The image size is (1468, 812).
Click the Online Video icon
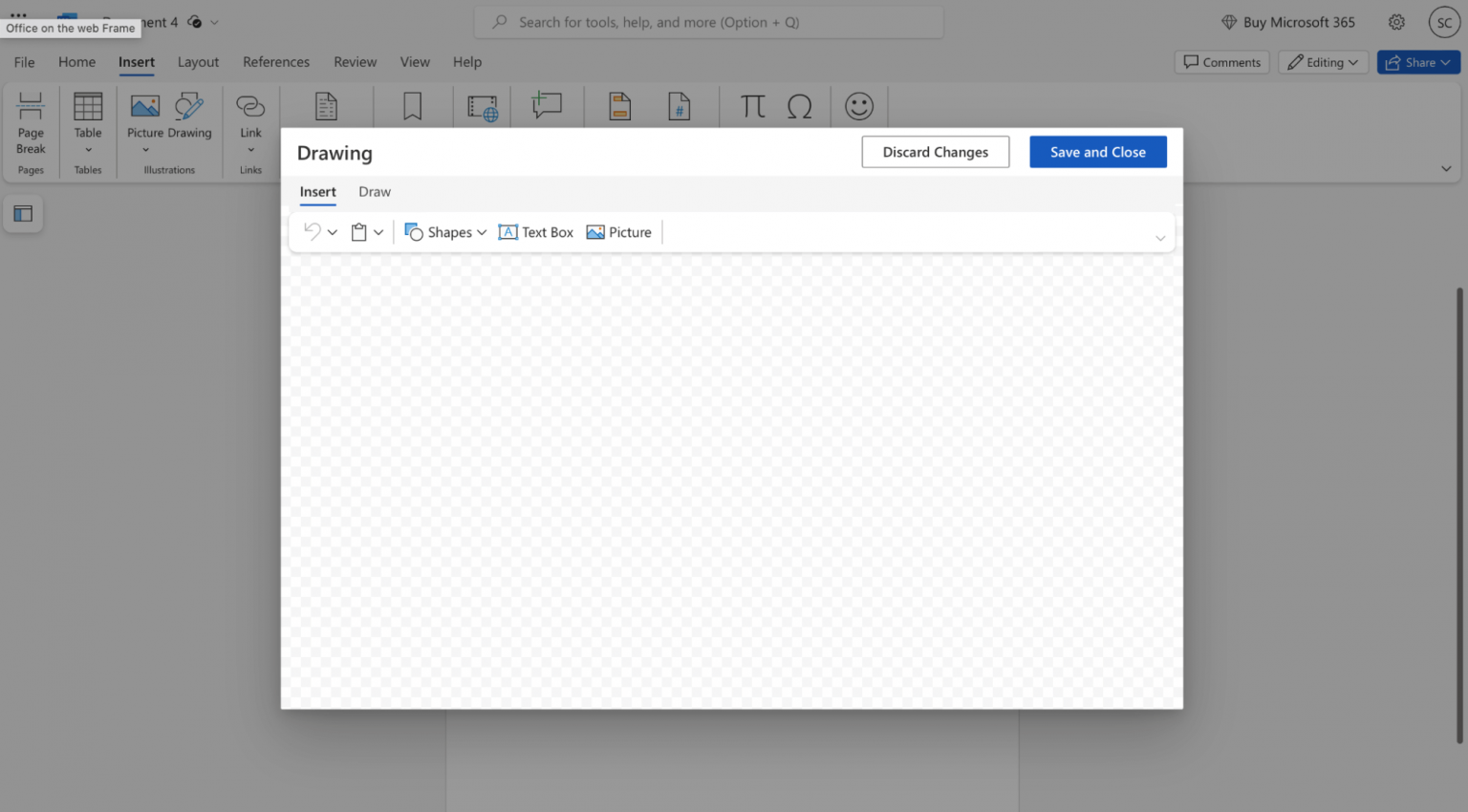point(482,108)
